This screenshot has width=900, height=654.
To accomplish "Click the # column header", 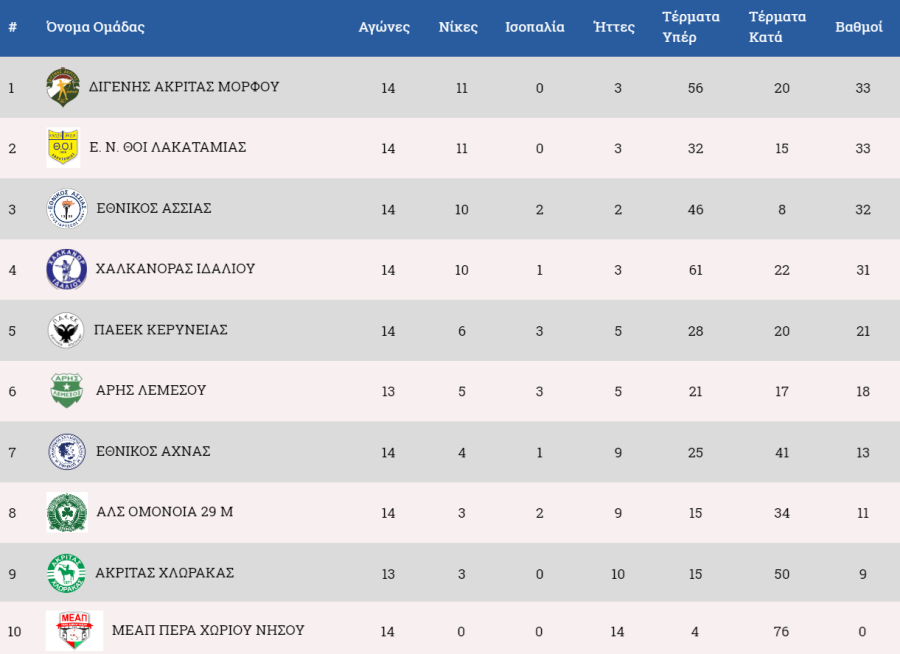I will pyautogui.click(x=13, y=27).
